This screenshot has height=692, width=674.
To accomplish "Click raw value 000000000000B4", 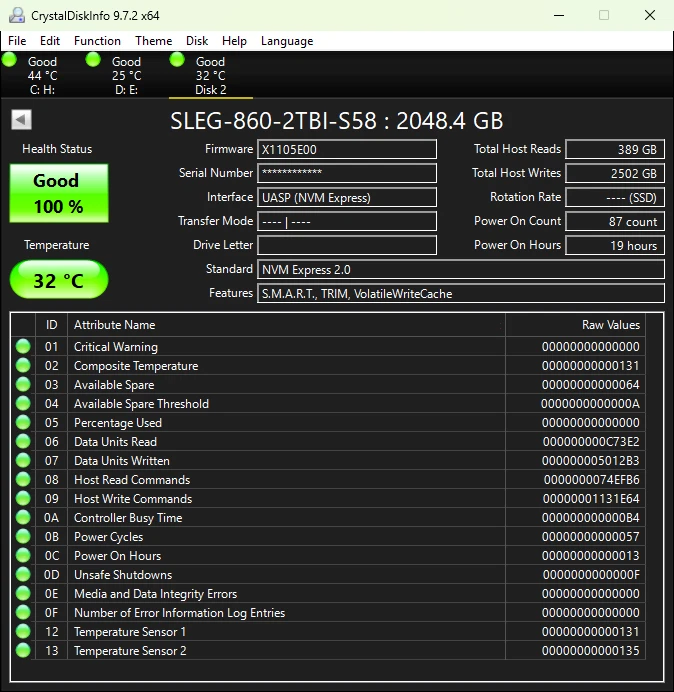I will pyautogui.click(x=591, y=518).
